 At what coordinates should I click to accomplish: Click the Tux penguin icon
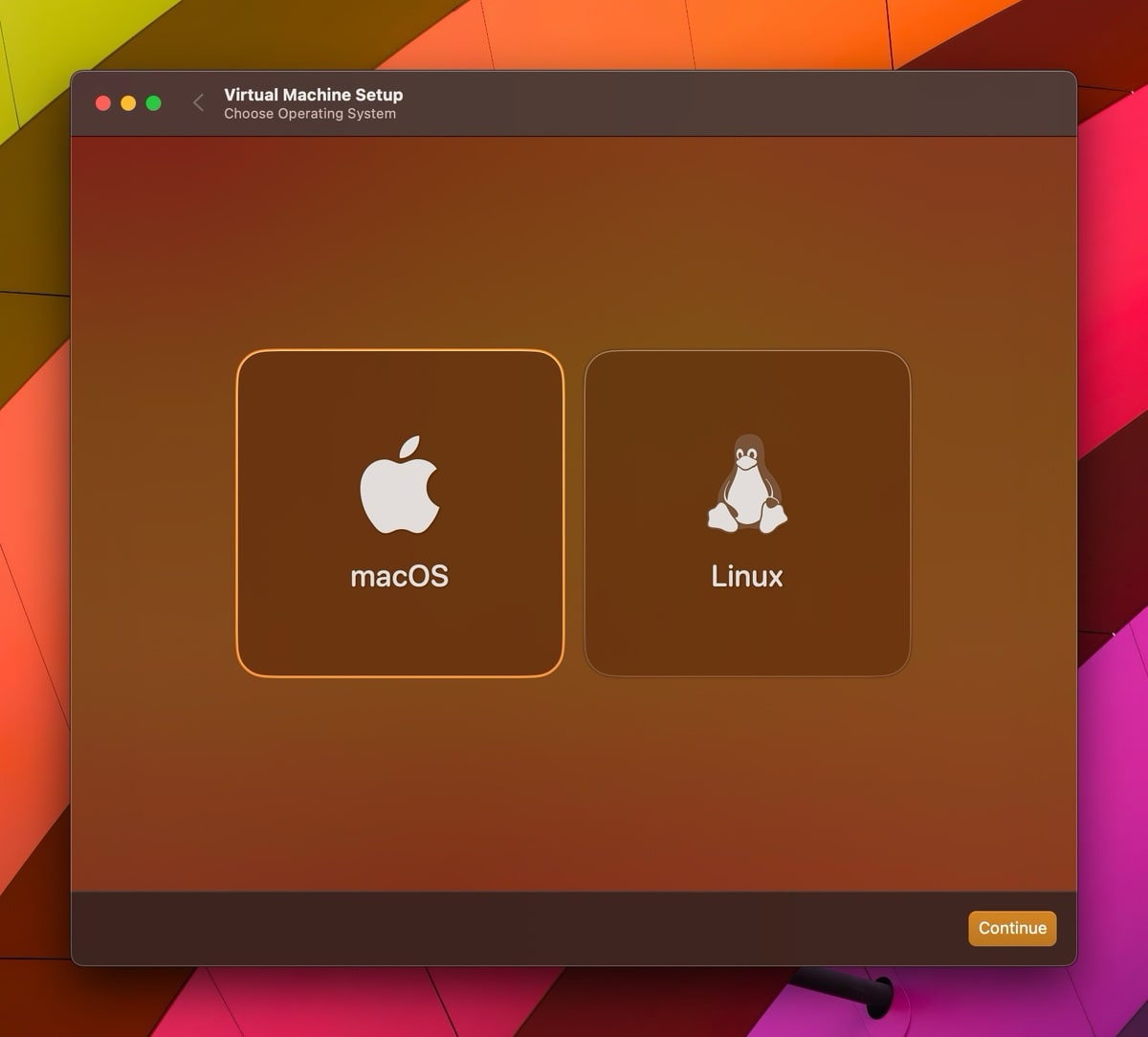pyautogui.click(x=747, y=484)
